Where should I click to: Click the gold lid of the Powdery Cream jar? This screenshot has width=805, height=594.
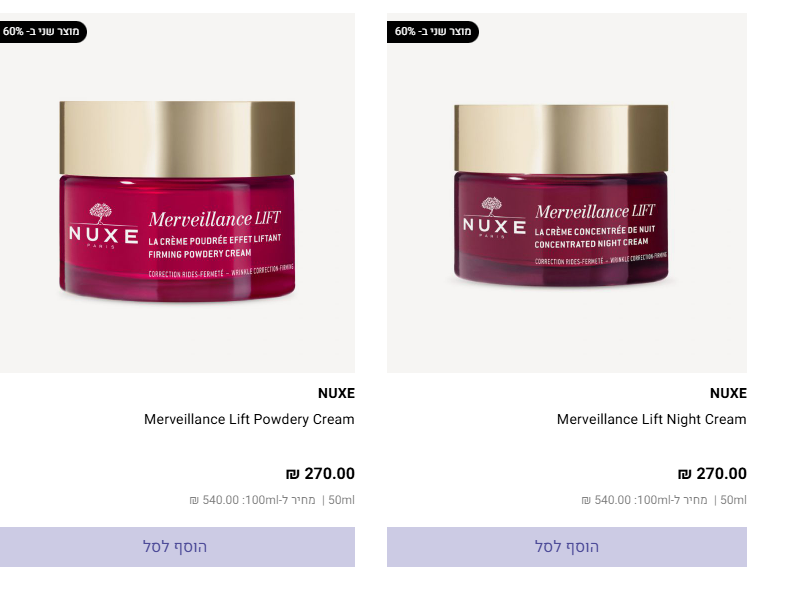[177, 139]
